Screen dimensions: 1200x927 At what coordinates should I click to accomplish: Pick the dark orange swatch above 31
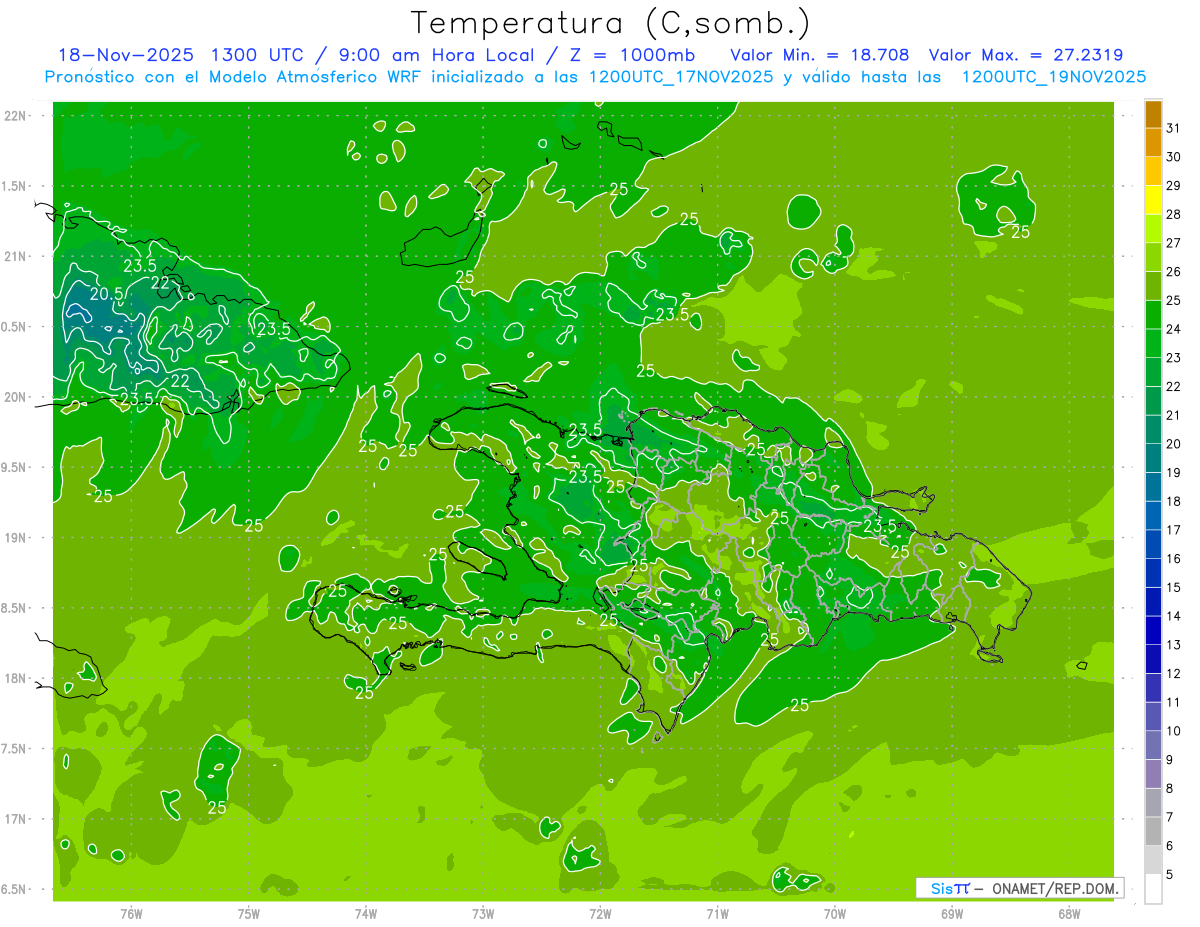1154,115
